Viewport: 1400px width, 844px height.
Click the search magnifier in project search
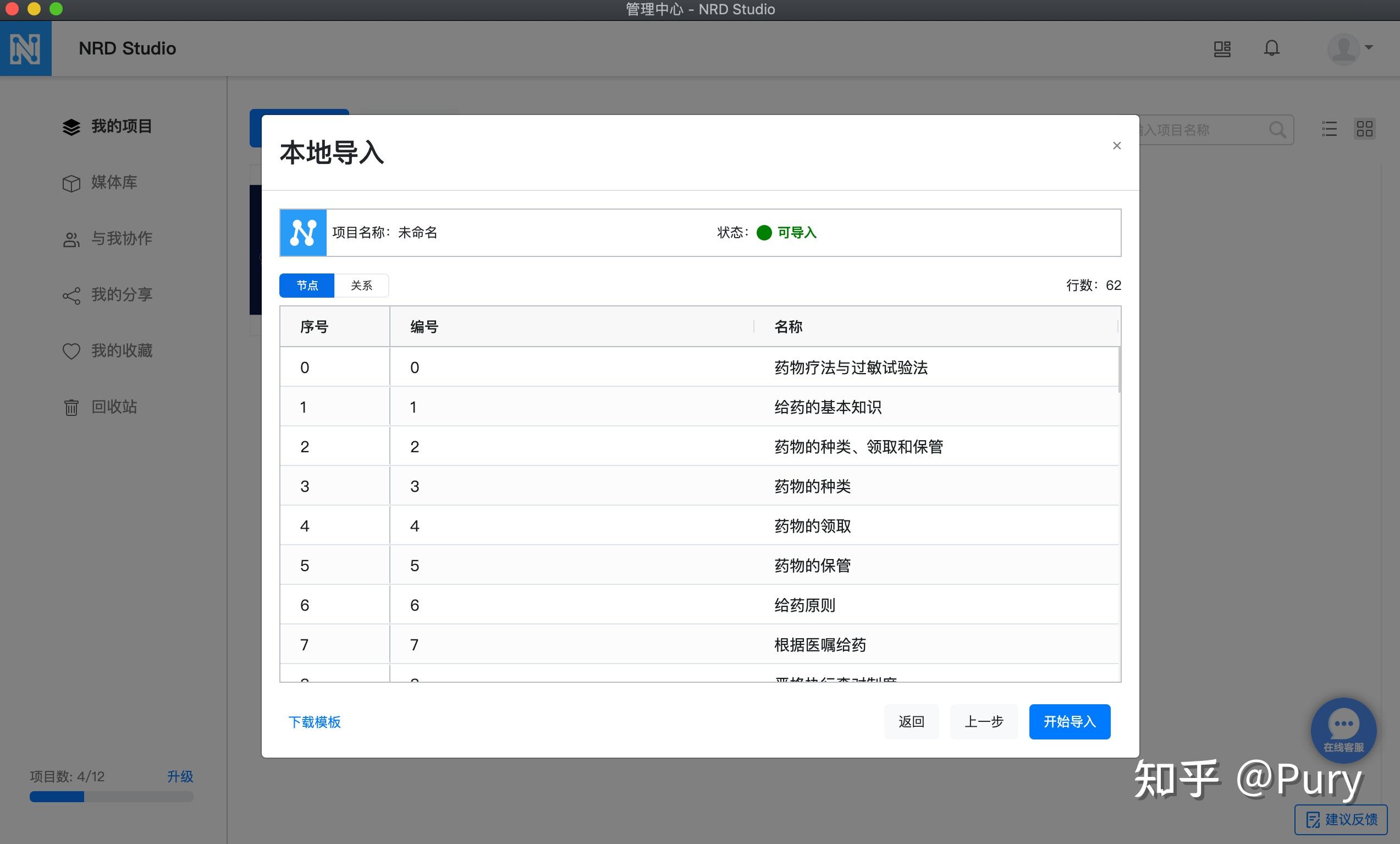coord(1278,130)
